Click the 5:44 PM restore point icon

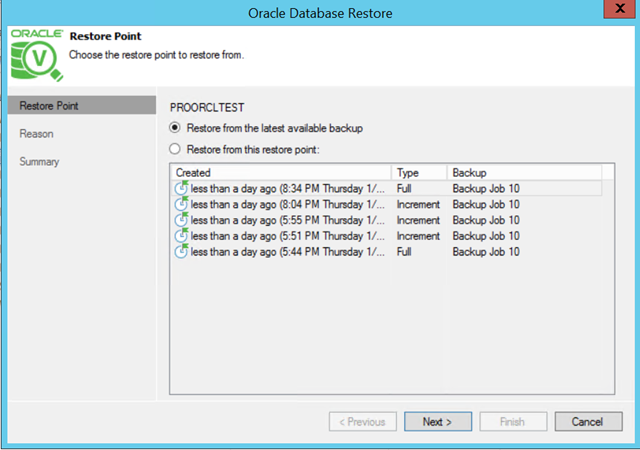coord(182,252)
